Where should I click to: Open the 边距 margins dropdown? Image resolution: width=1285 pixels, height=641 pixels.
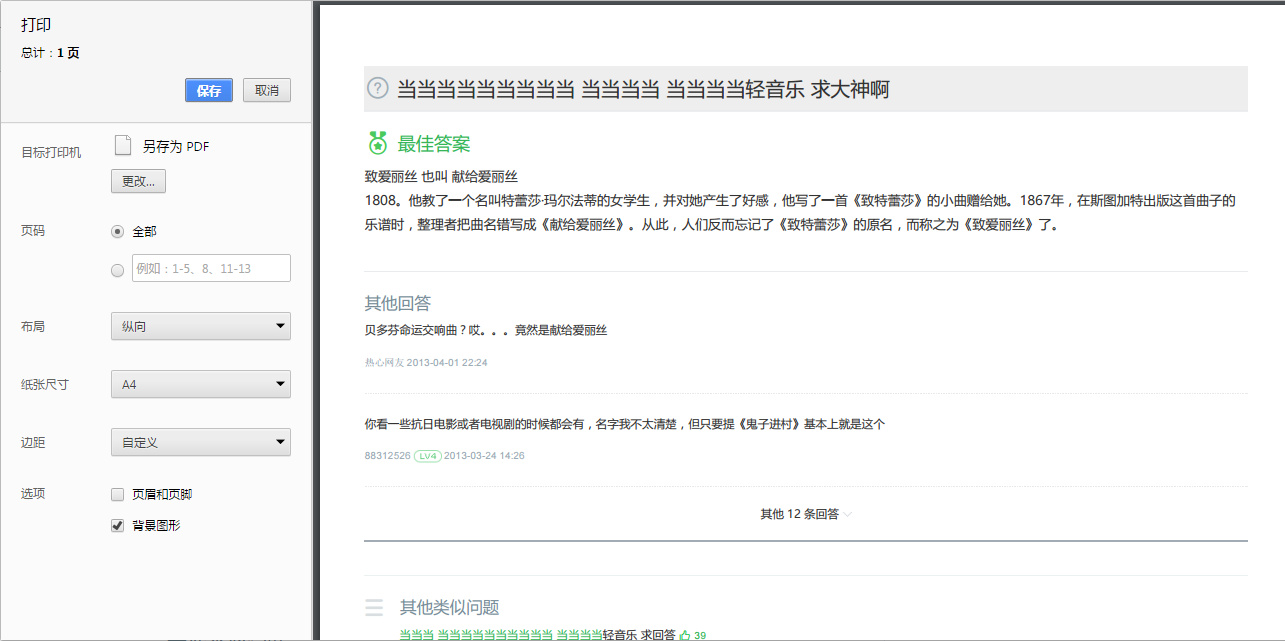(200, 441)
